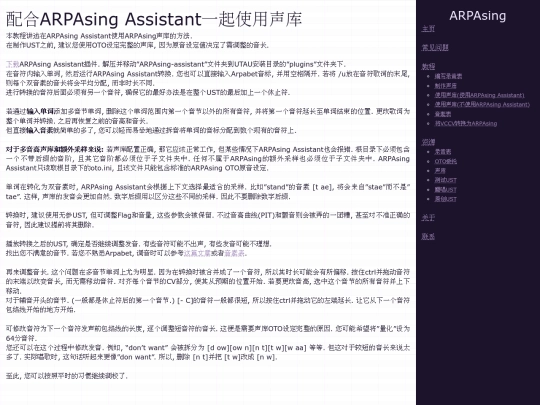This screenshot has height=405, width=540.
Task: Follow the 下载 link for ARPAsing Assistant
Action: (x=12, y=64)
